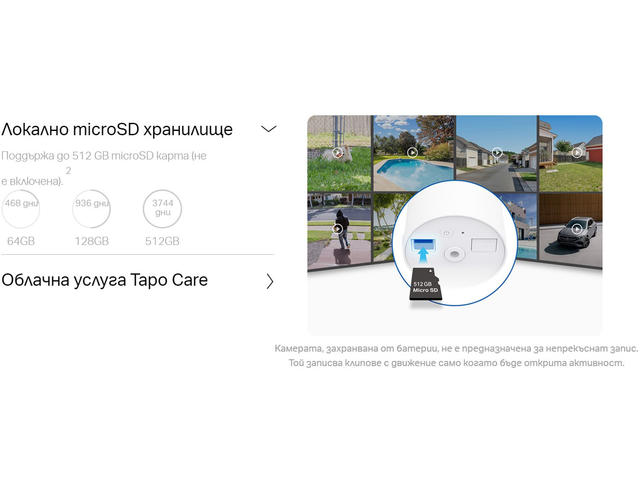Expand the Облачна услуга Tapo Care arrow
Screen dimensions: 640x480
point(269,281)
